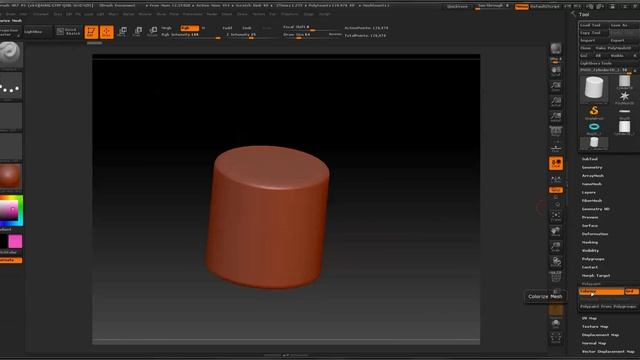Click the Xpose icon
640x360 pixels.
click(556, 338)
